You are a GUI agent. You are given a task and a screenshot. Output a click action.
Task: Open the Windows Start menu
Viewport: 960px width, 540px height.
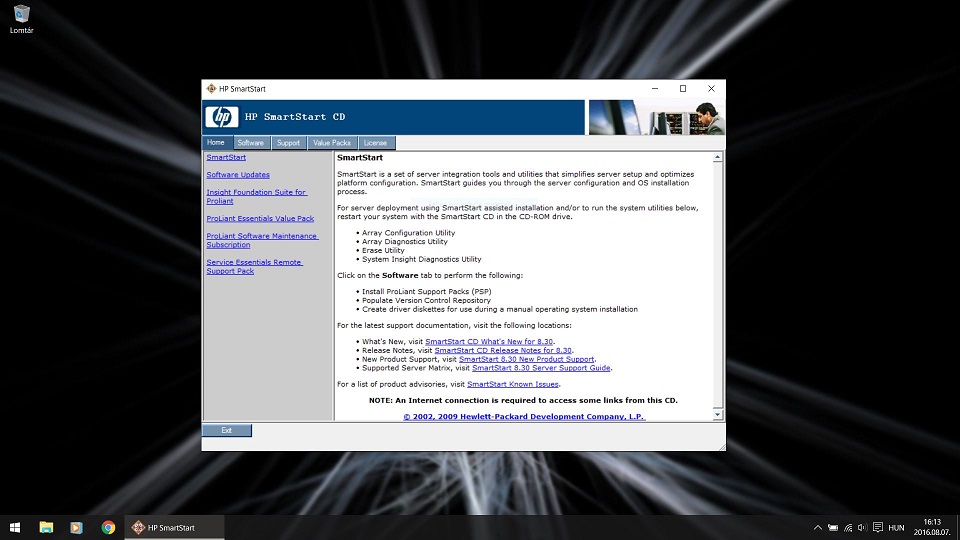[x=15, y=527]
